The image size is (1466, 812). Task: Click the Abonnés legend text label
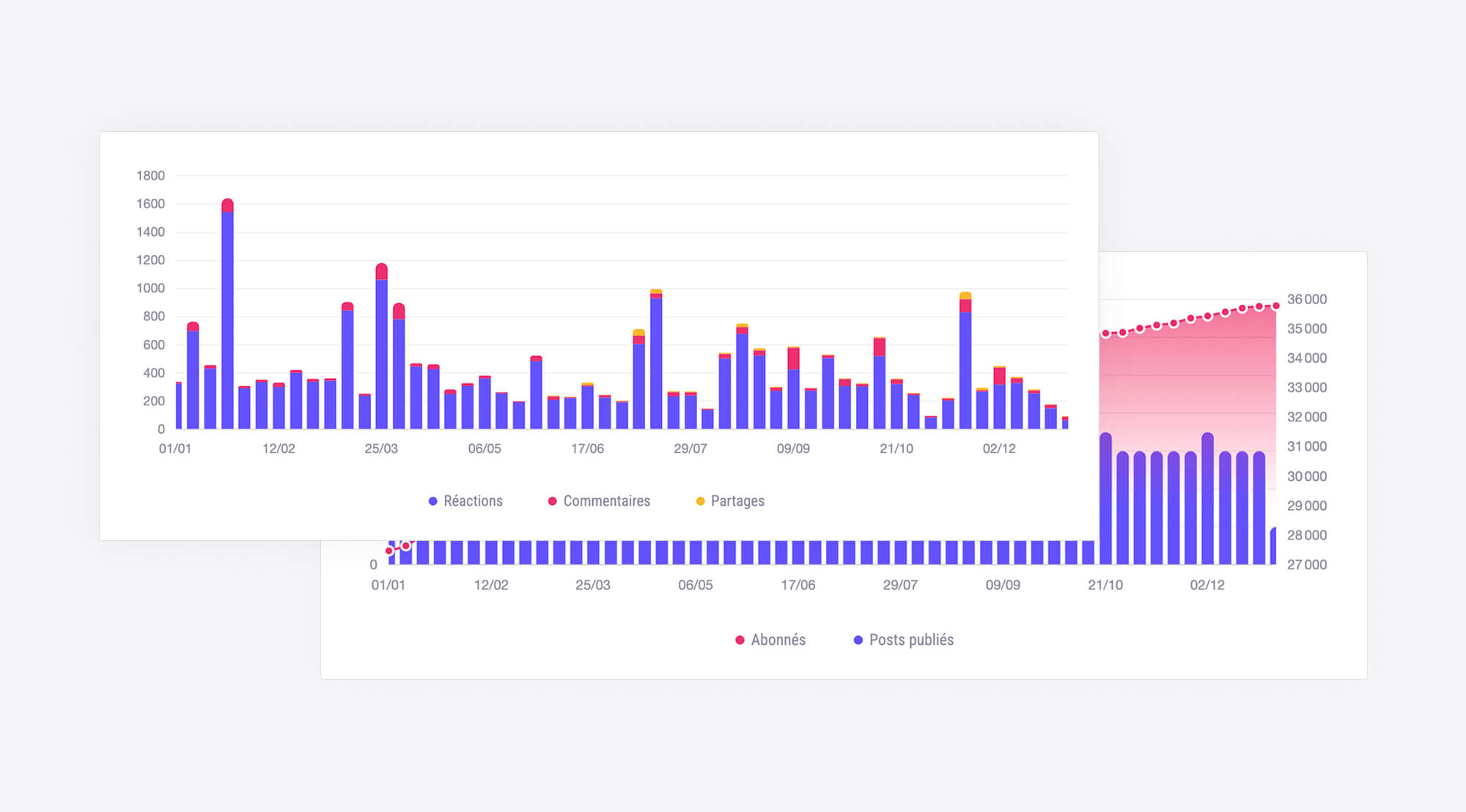point(778,640)
